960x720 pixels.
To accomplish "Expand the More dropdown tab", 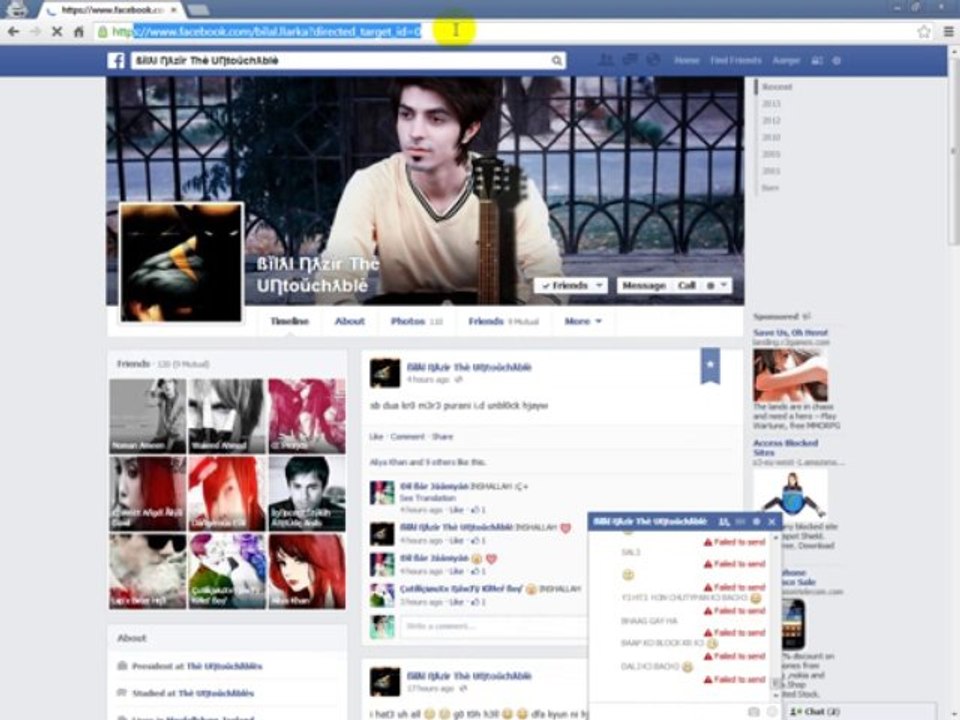I will click(583, 321).
